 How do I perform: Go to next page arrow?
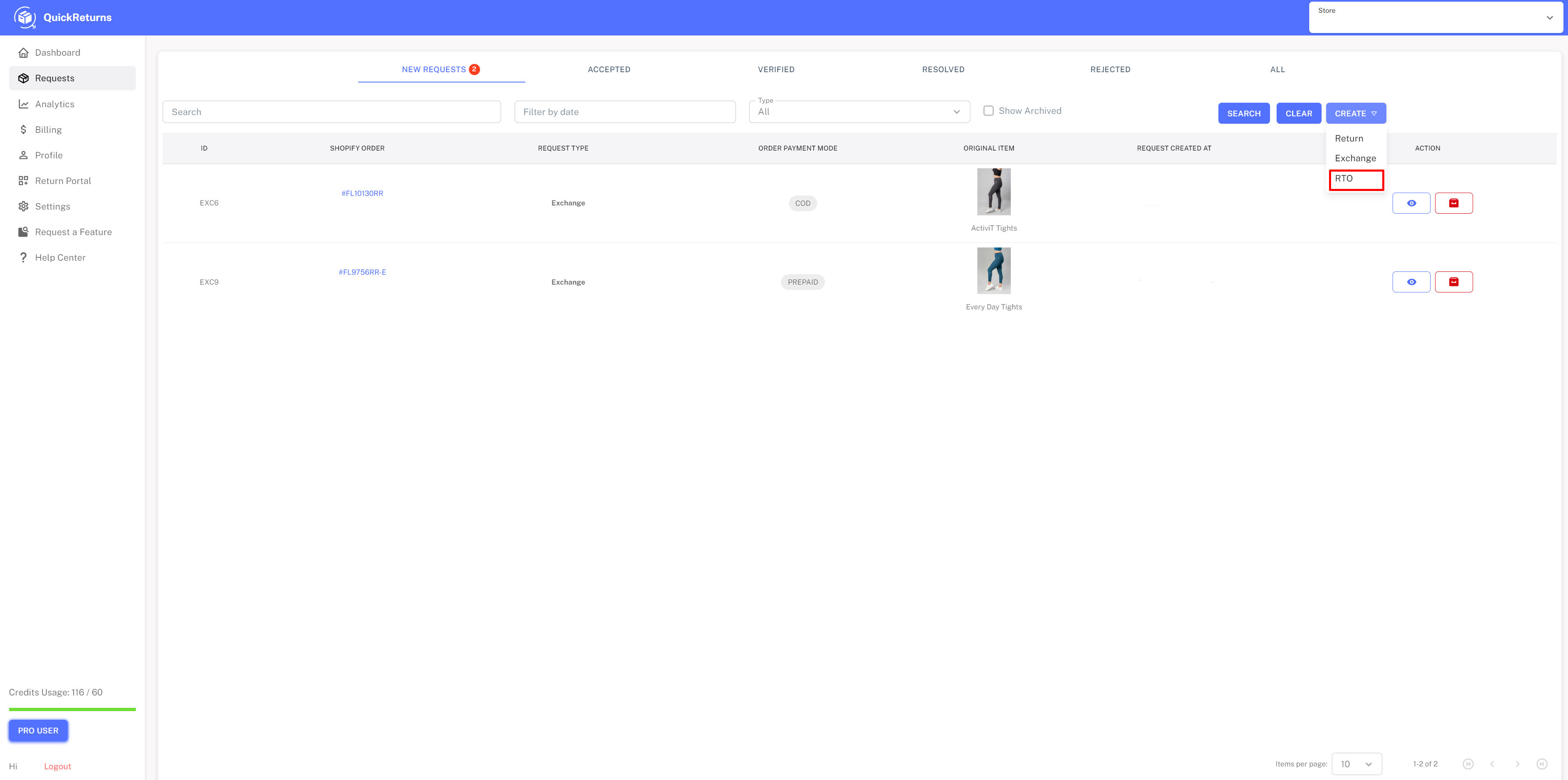pyautogui.click(x=1517, y=764)
